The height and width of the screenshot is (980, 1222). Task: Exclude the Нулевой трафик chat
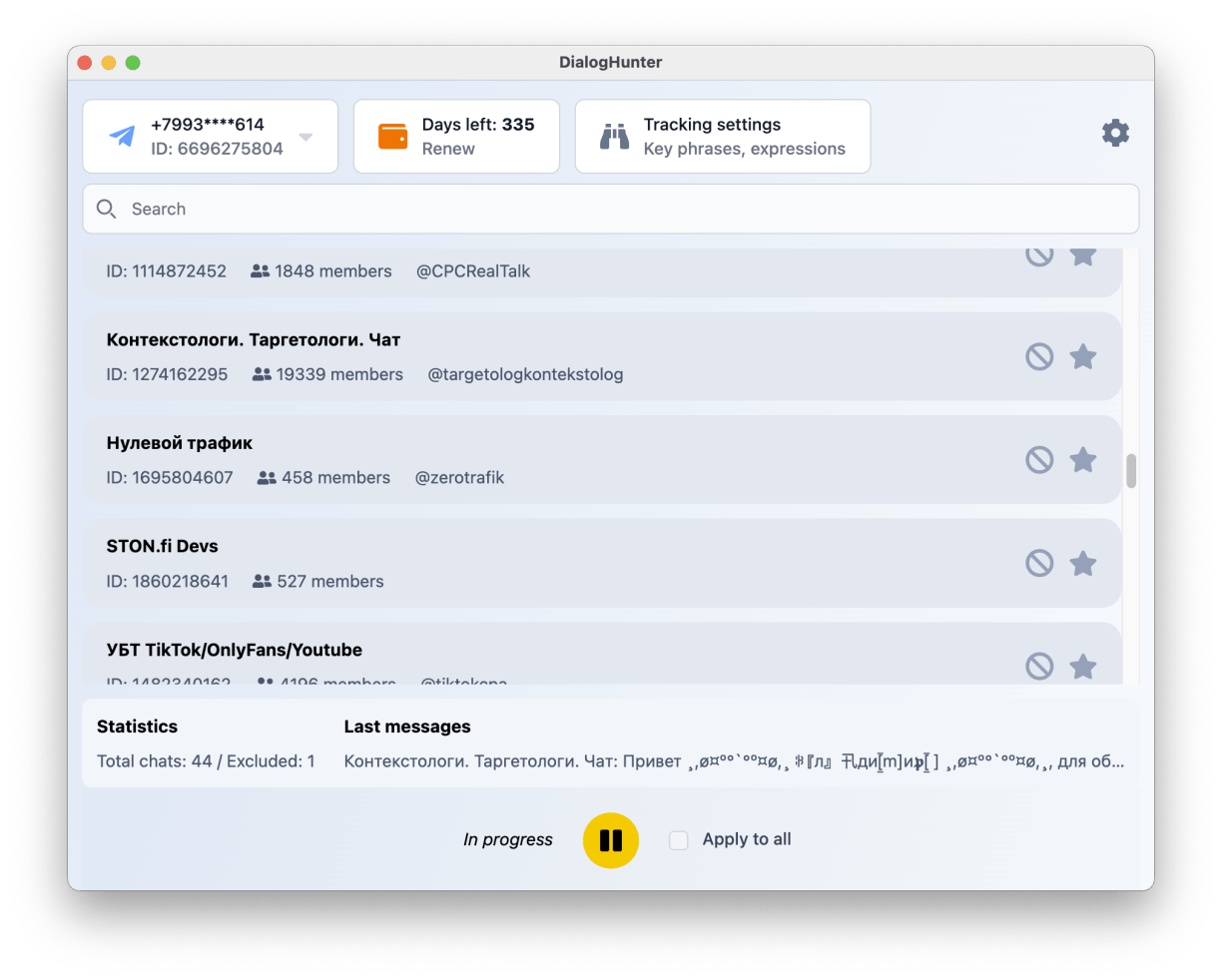[1039, 460]
